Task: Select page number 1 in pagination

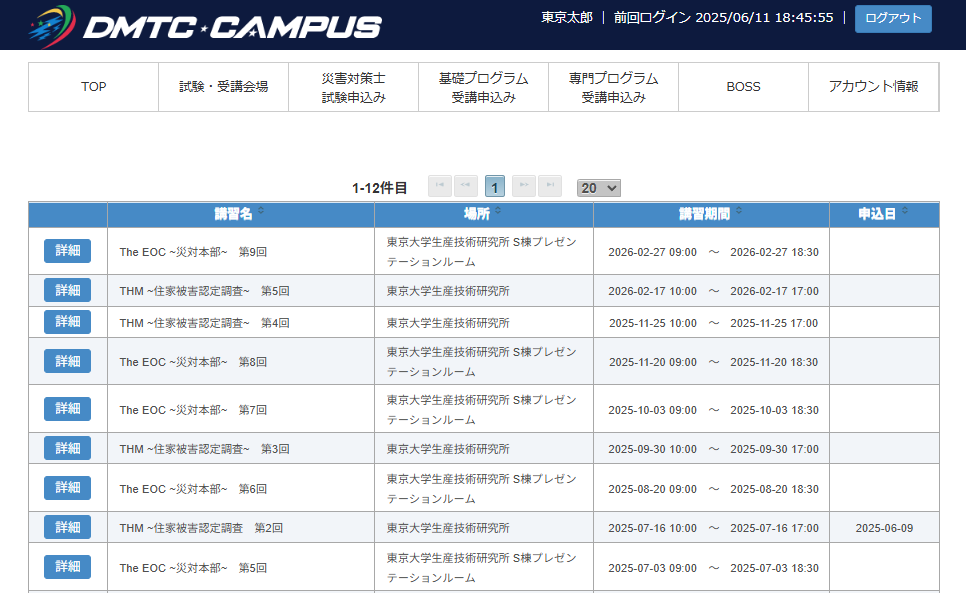Action: pyautogui.click(x=495, y=187)
